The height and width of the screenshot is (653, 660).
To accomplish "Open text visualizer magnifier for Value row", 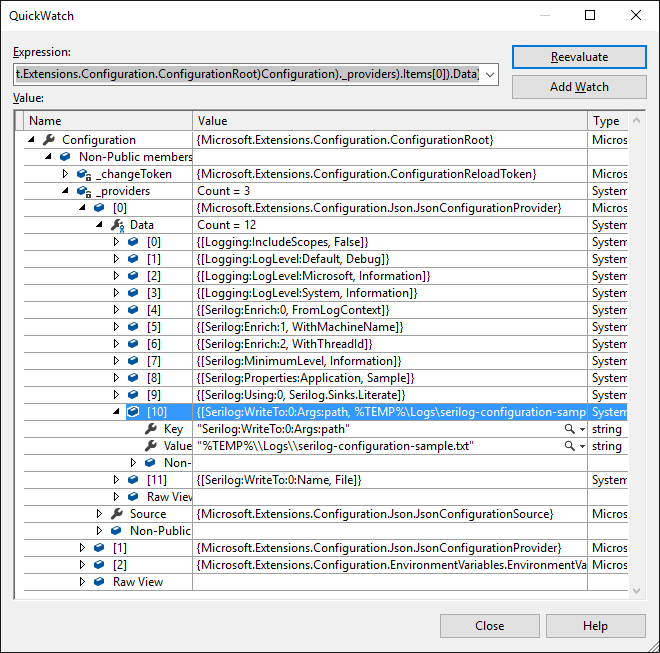I will (570, 446).
